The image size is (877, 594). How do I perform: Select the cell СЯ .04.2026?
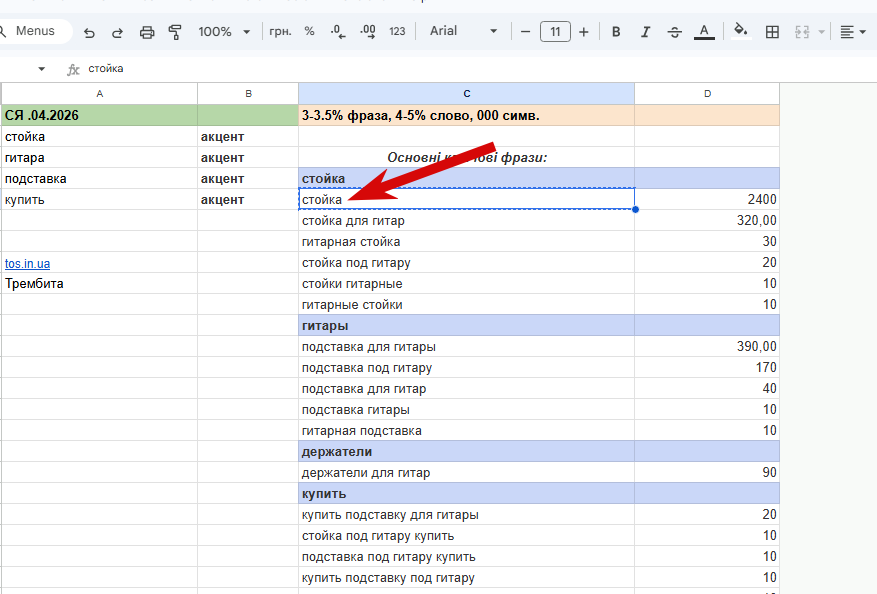click(x=100, y=115)
